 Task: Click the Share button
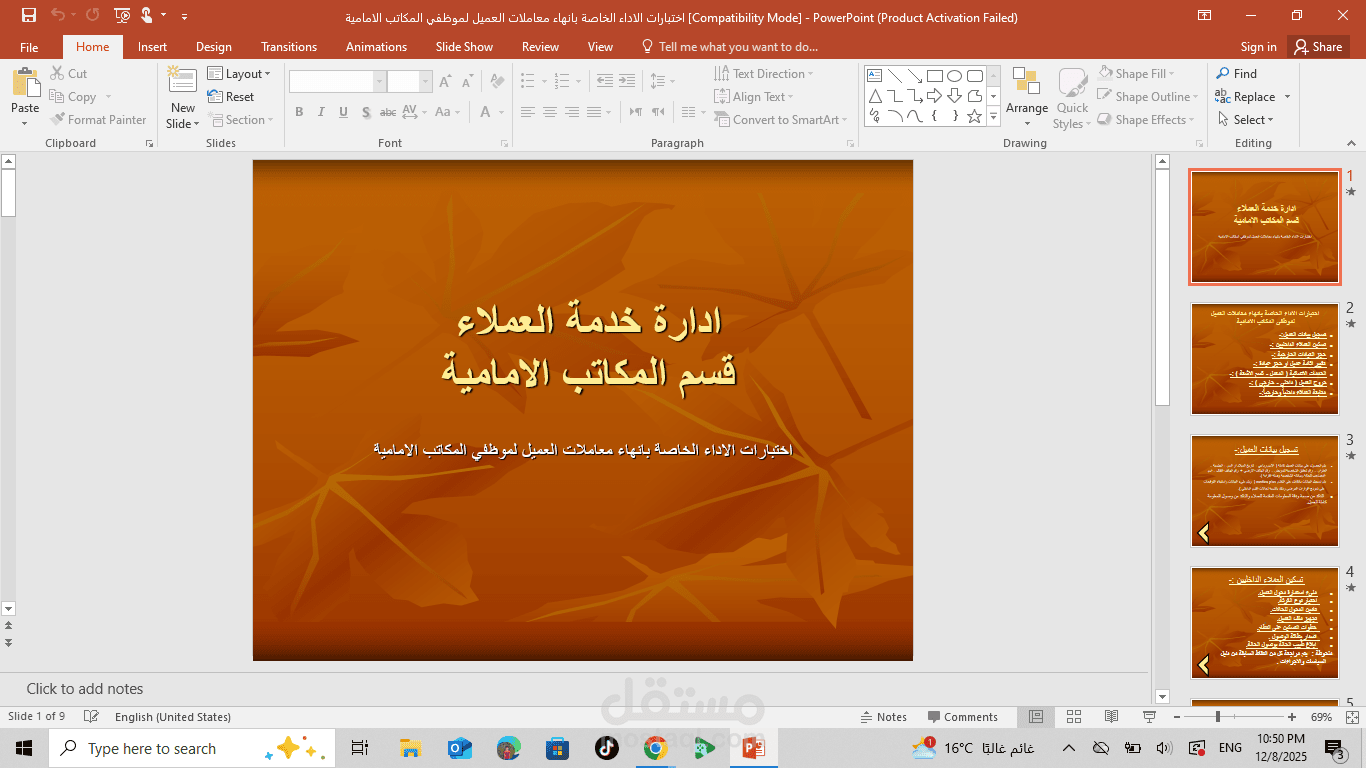[1317, 47]
